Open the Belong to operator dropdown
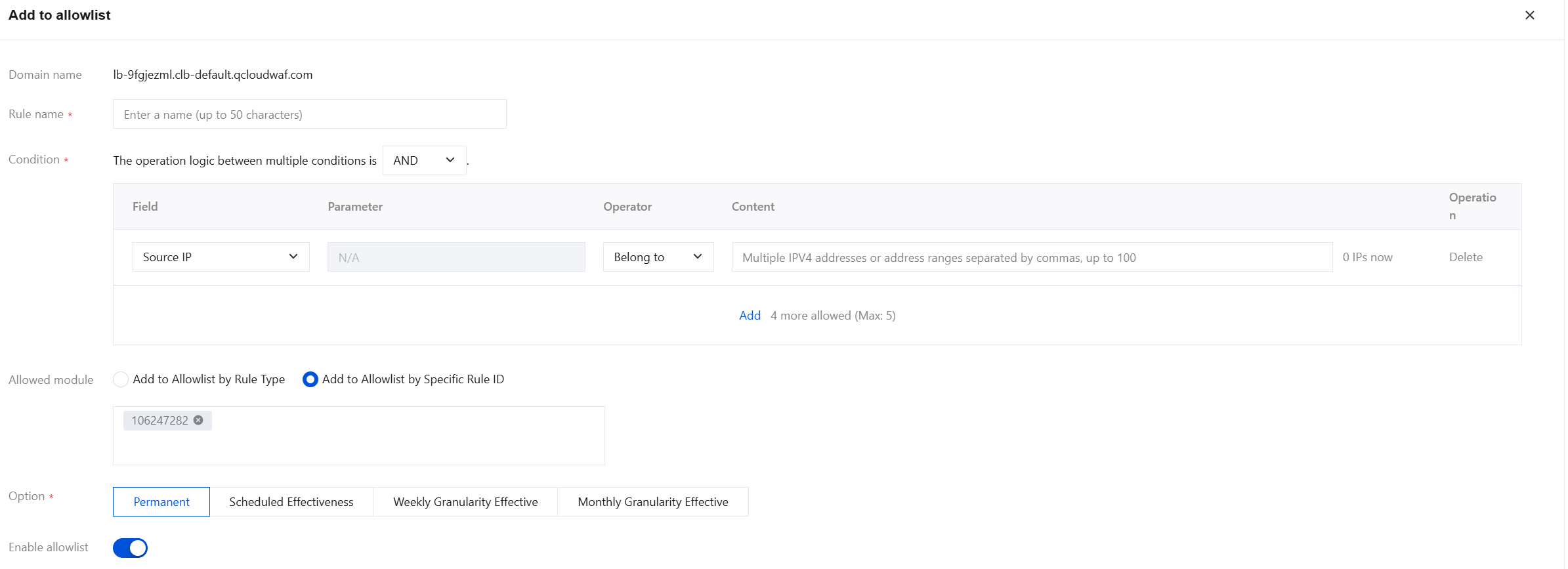 click(658, 257)
